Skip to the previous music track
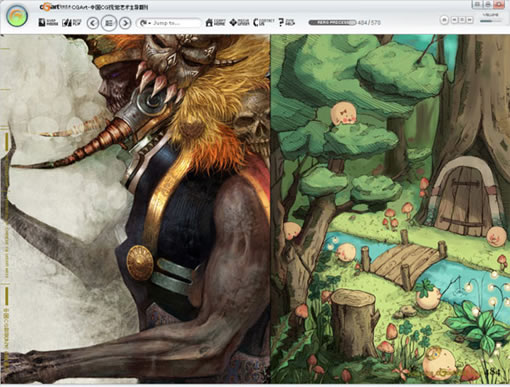 click(454, 20)
